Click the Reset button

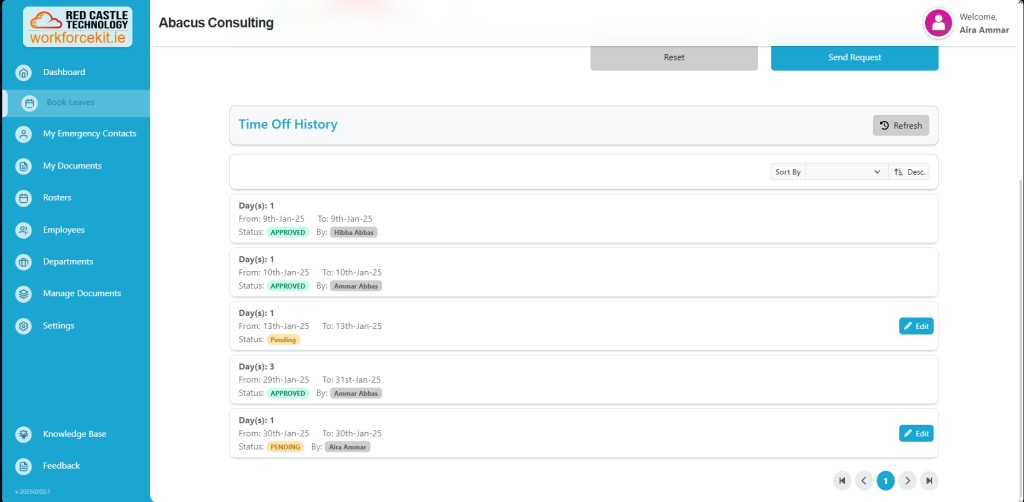coord(674,58)
